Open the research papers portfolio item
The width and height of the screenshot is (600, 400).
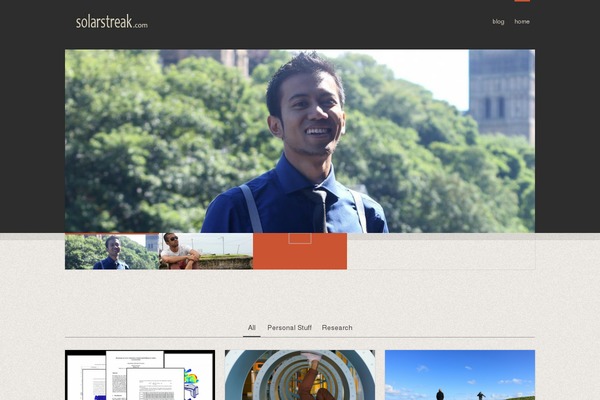140,375
